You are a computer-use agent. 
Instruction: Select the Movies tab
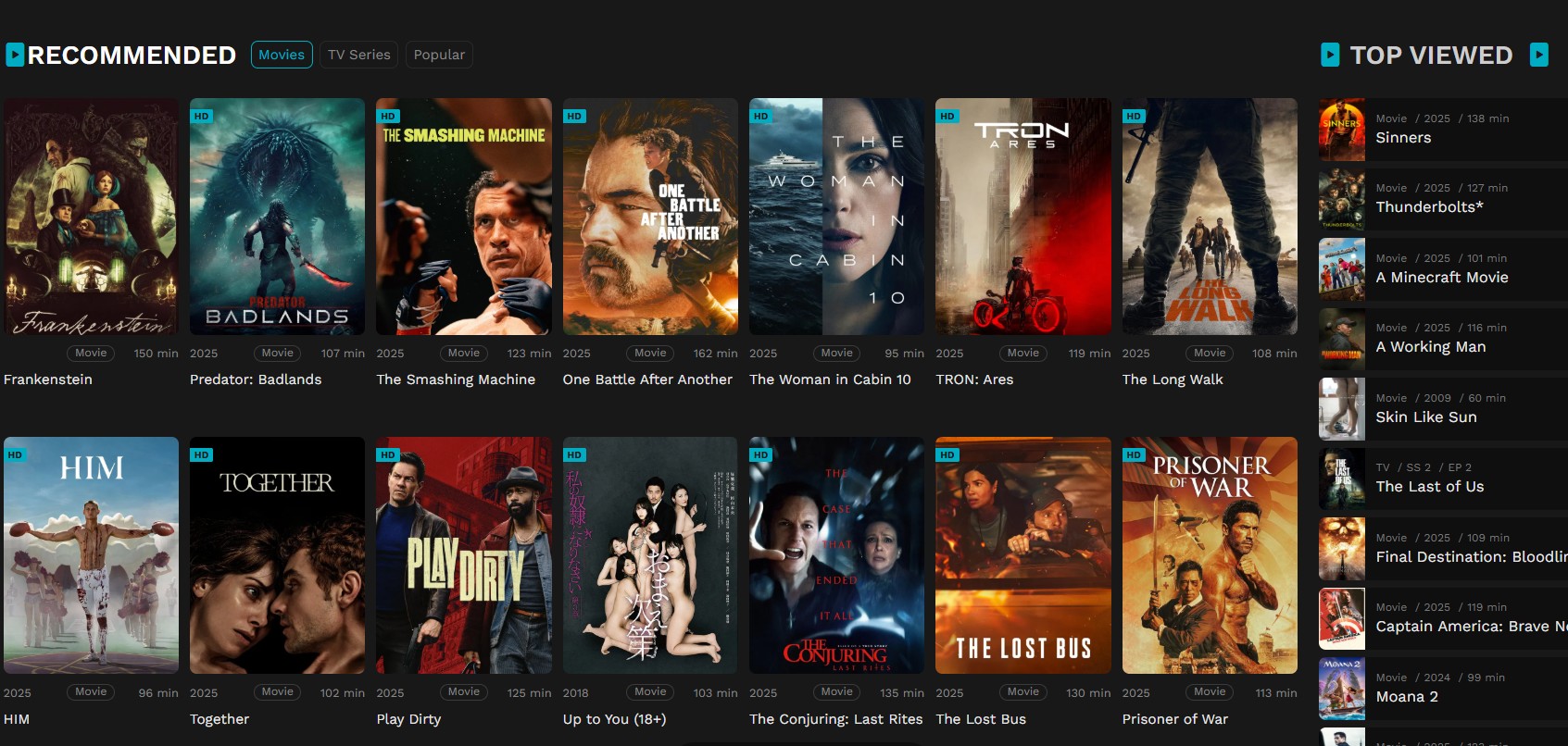[x=282, y=55]
